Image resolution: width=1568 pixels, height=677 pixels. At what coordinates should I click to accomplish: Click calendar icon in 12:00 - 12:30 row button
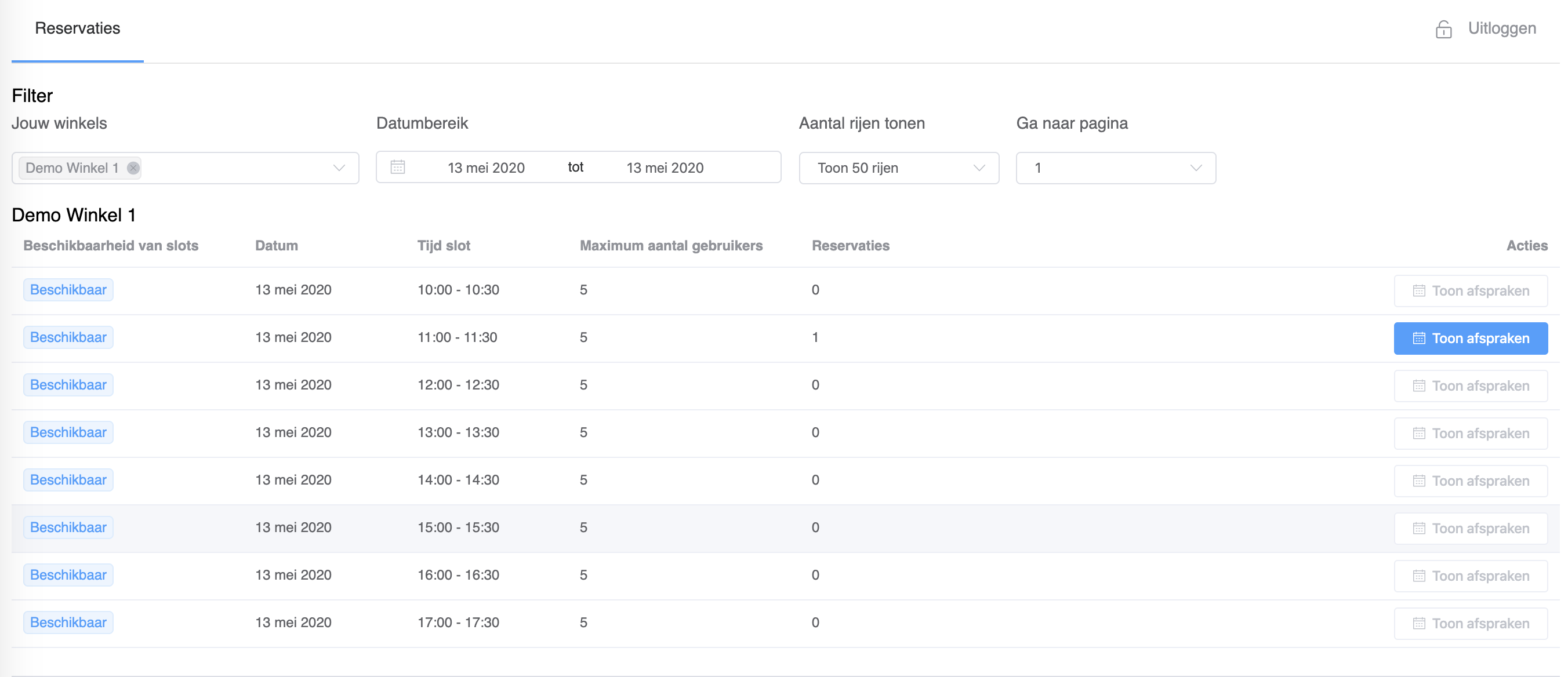pyautogui.click(x=1419, y=385)
